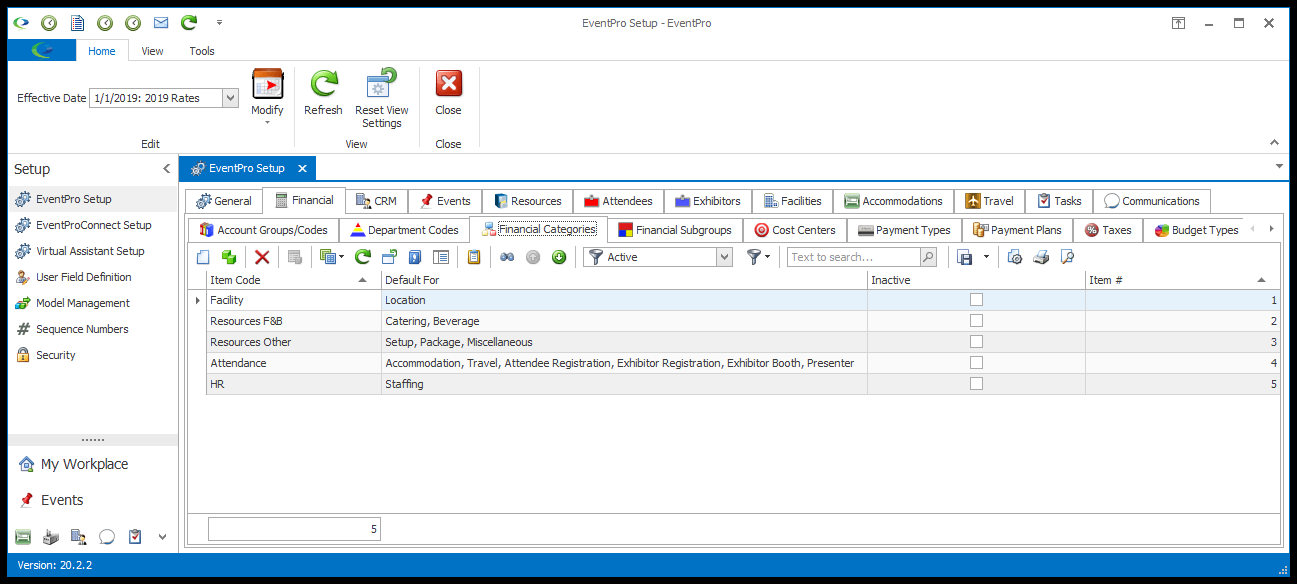
Task: Switch to the Exhibitors setup tab
Action: point(708,201)
